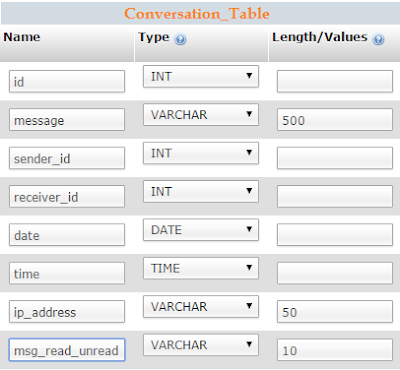Expand the VARCHAR dropdown for ip_address

coord(201,306)
